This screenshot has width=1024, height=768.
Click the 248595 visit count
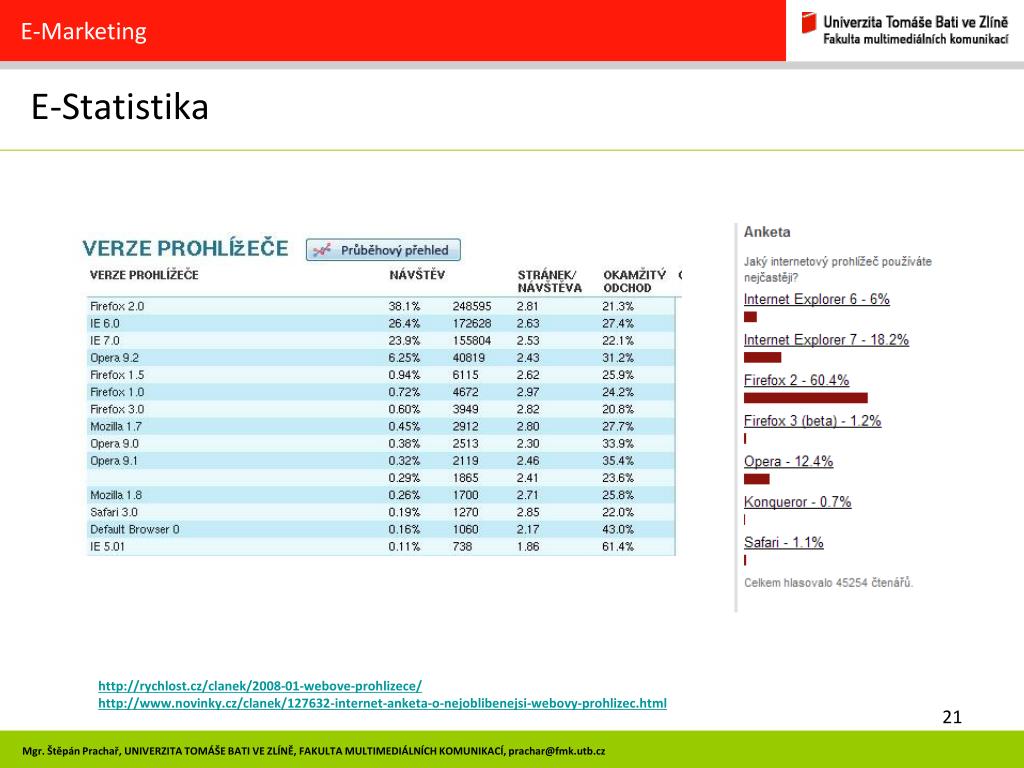(x=472, y=306)
